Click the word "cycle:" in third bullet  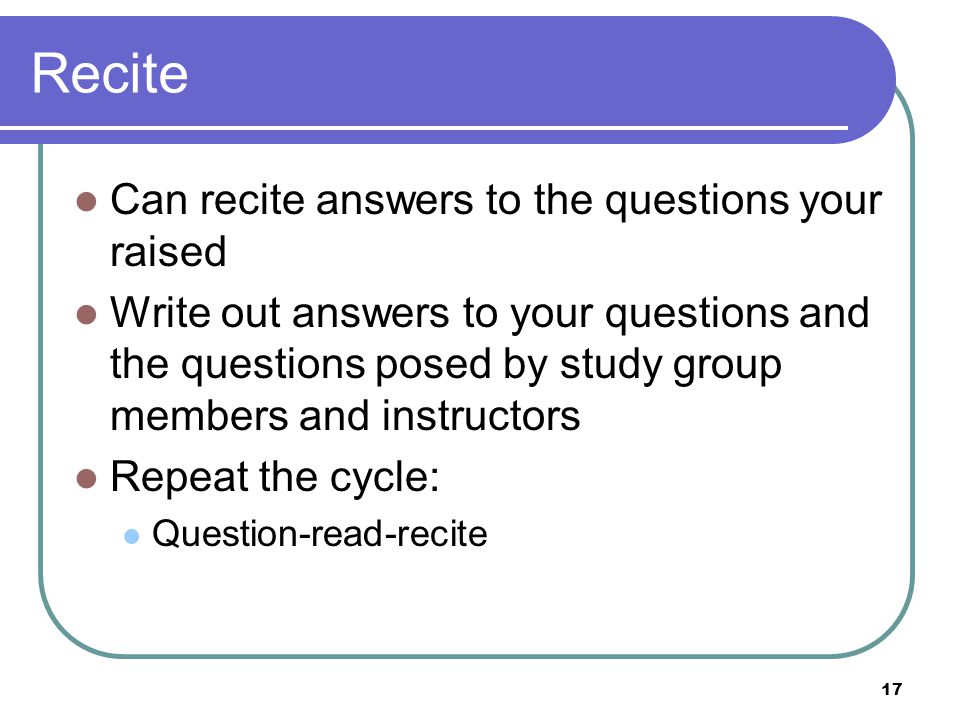point(384,478)
